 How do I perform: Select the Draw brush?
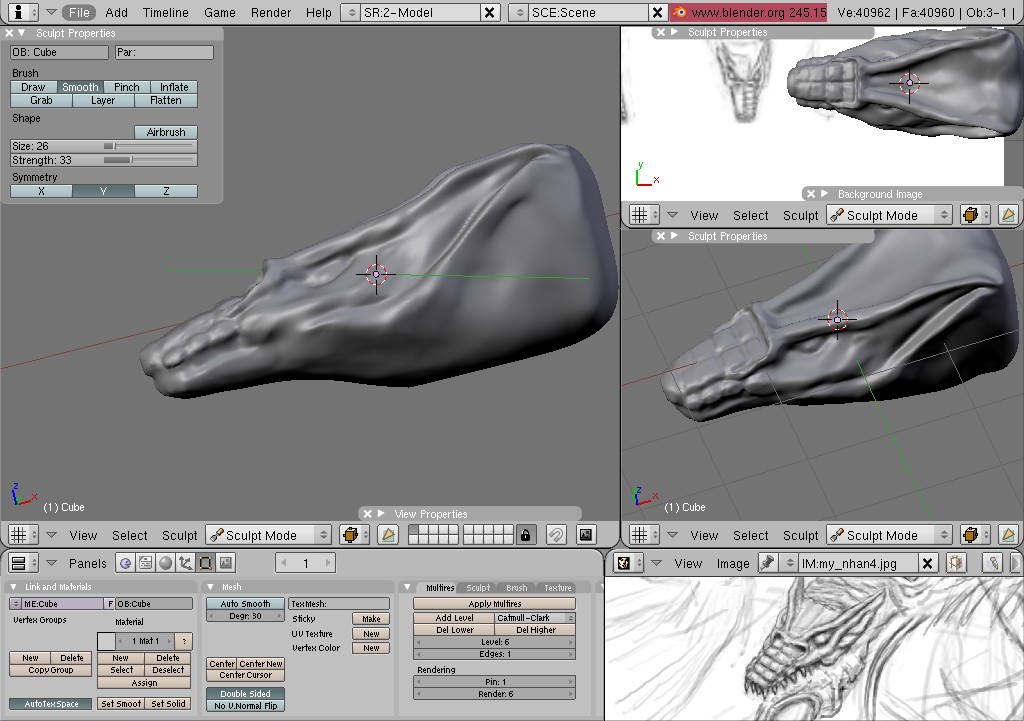33,87
